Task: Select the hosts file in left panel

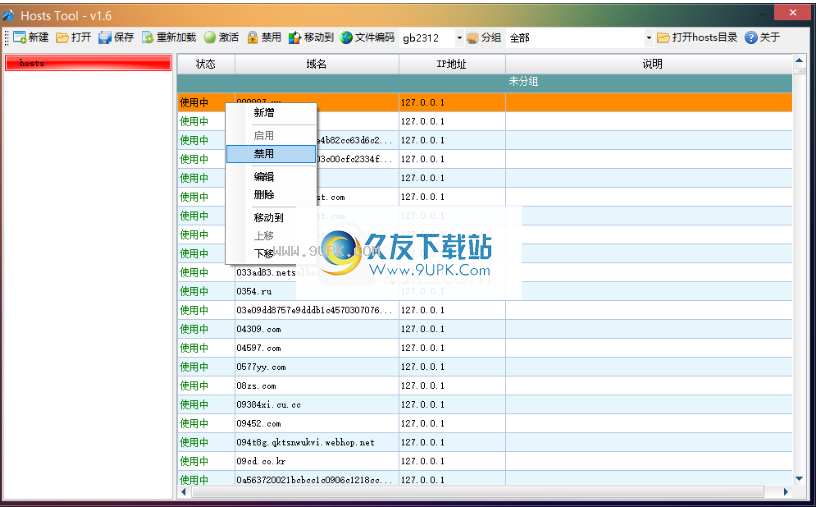Action: point(88,63)
